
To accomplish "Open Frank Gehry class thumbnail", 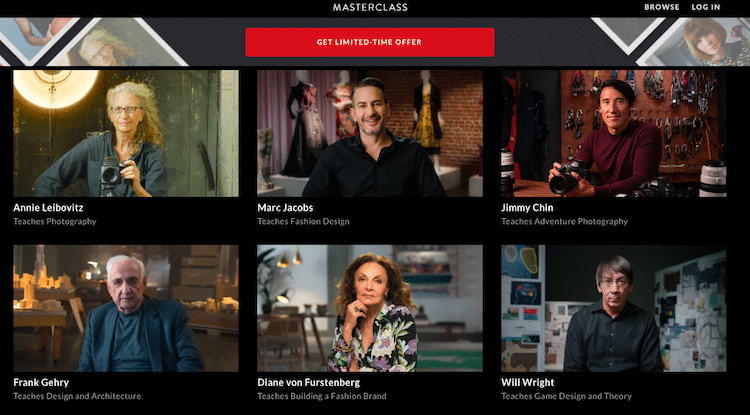I will click(126, 308).
